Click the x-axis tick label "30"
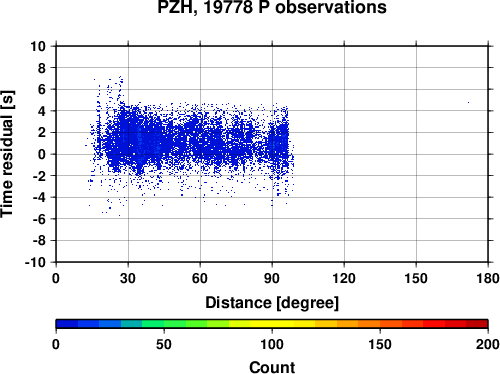The height and width of the screenshot is (374, 500). pos(128,278)
